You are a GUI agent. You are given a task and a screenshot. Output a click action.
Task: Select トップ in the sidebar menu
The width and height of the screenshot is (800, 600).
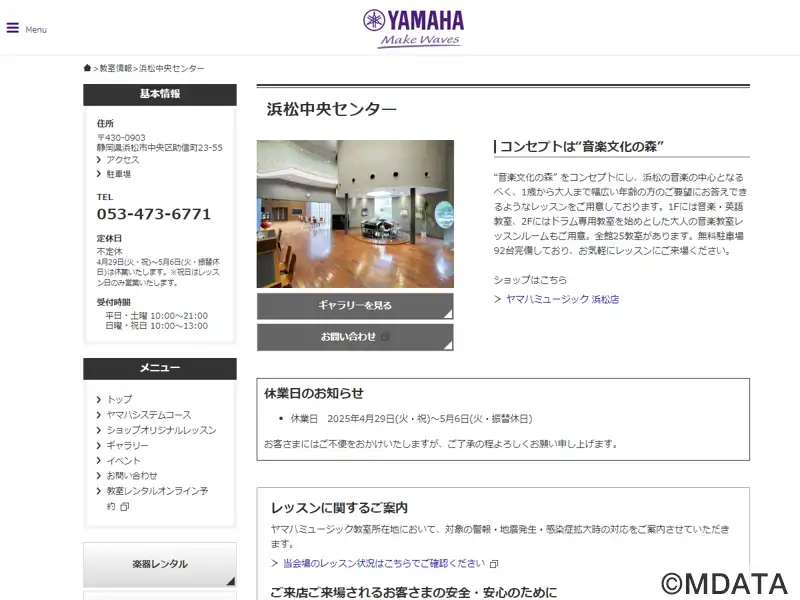tap(119, 399)
